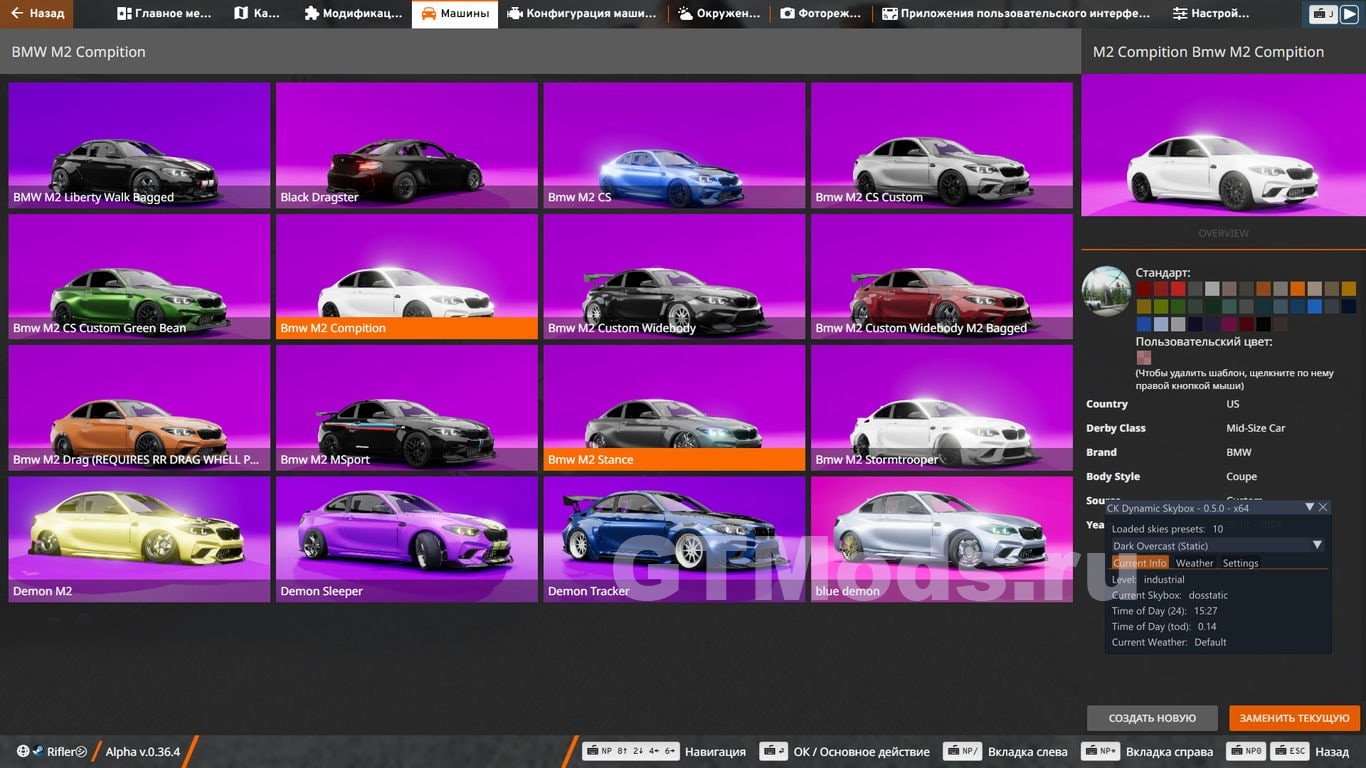Select the BMW M2 Liberty Walk Bagged thumbnail
Viewport: 1366px width, 768px height.
[139, 145]
